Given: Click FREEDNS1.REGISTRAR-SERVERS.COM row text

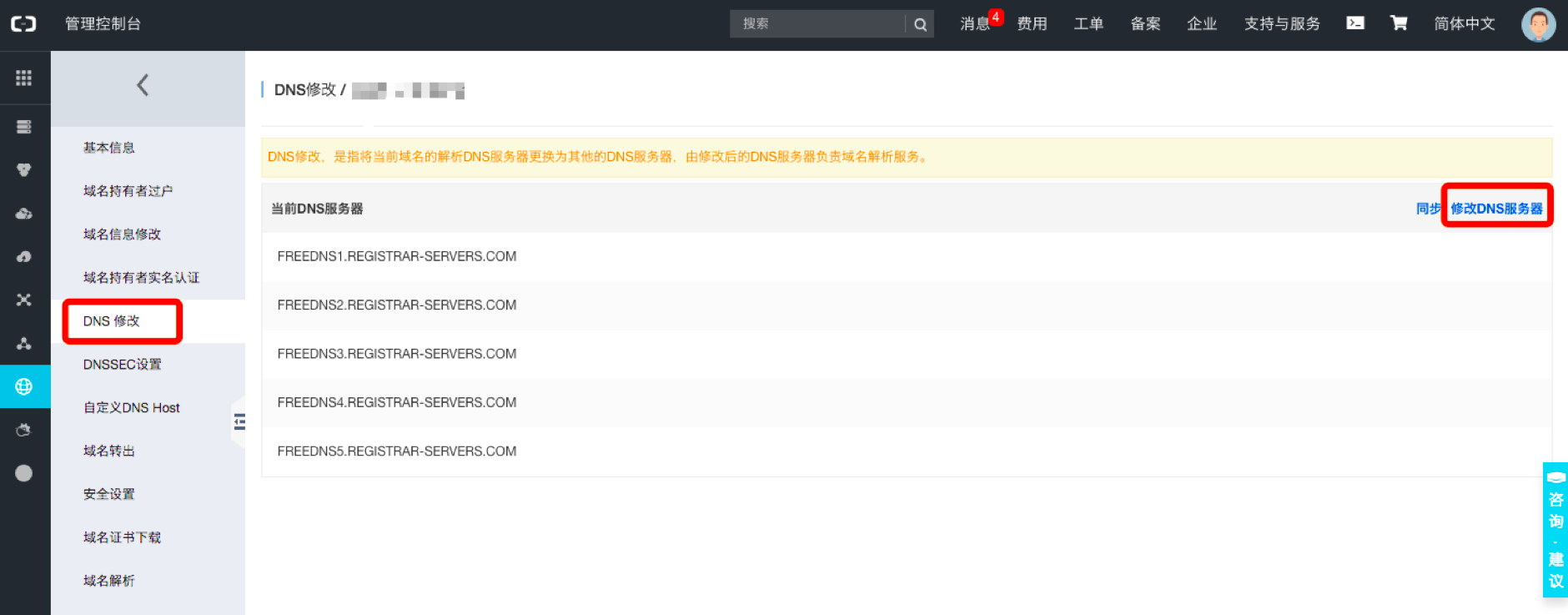Looking at the screenshot, I should click(397, 256).
